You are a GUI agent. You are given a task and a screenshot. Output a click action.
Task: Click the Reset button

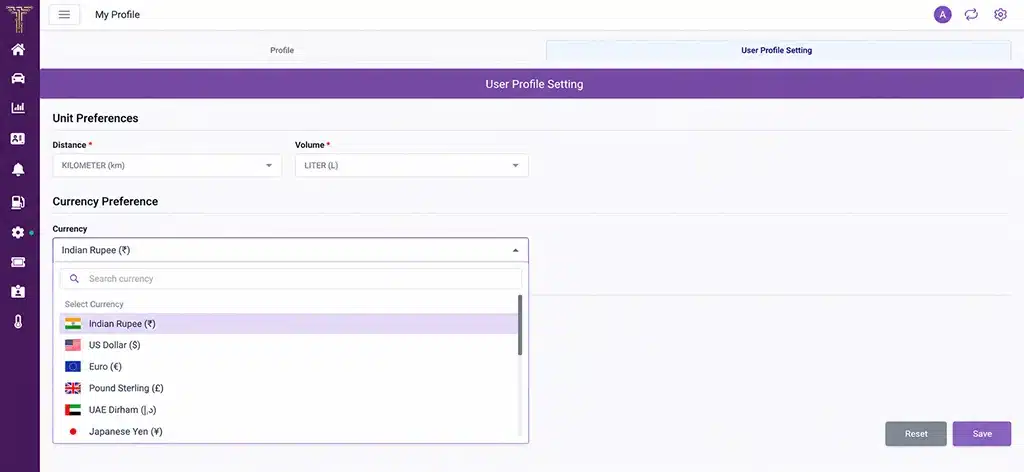tap(916, 434)
